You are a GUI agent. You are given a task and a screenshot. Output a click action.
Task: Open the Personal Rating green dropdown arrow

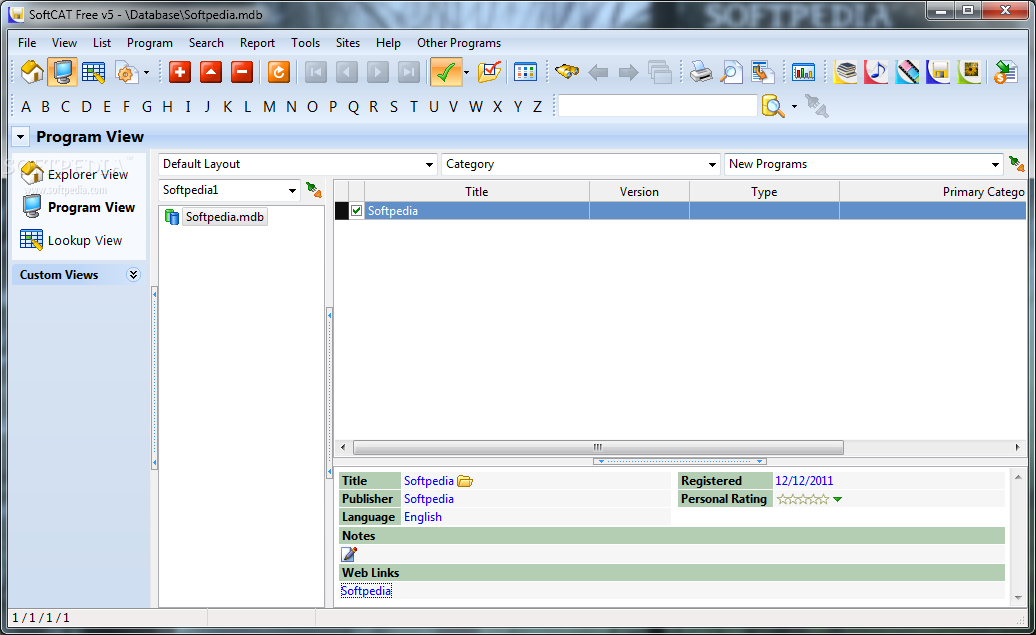click(838, 500)
